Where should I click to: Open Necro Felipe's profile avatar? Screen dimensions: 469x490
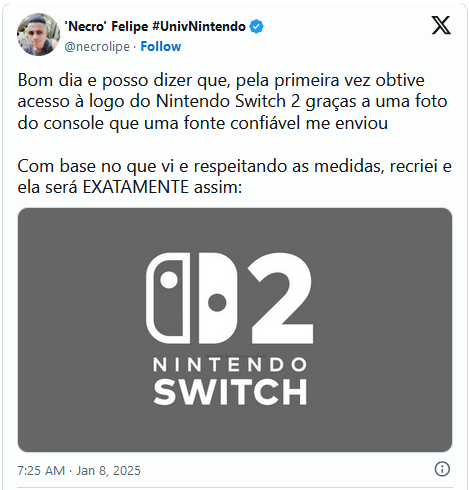(38, 34)
